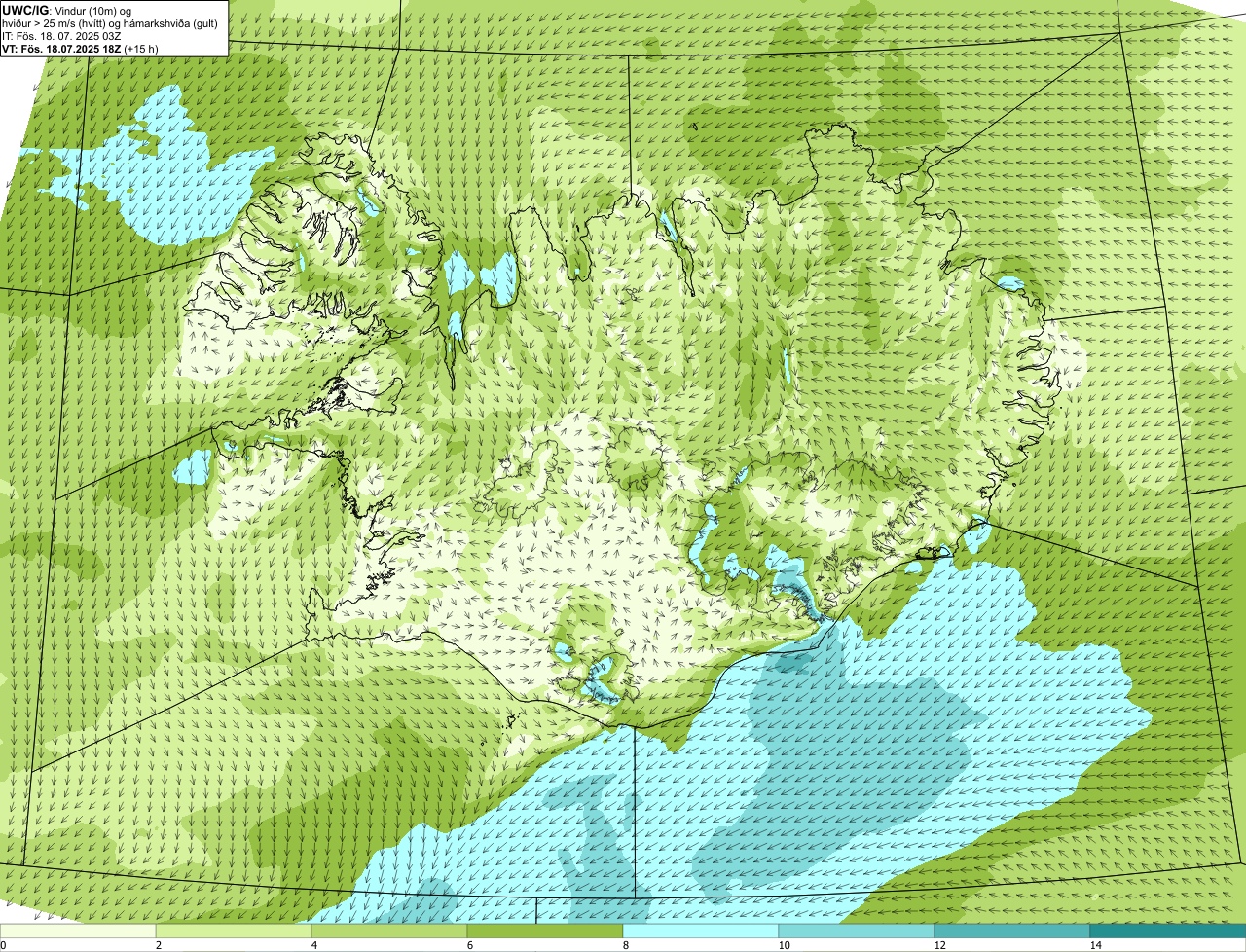Click the legend scale label '4'
The width and height of the screenshot is (1246, 952).
coord(313,945)
